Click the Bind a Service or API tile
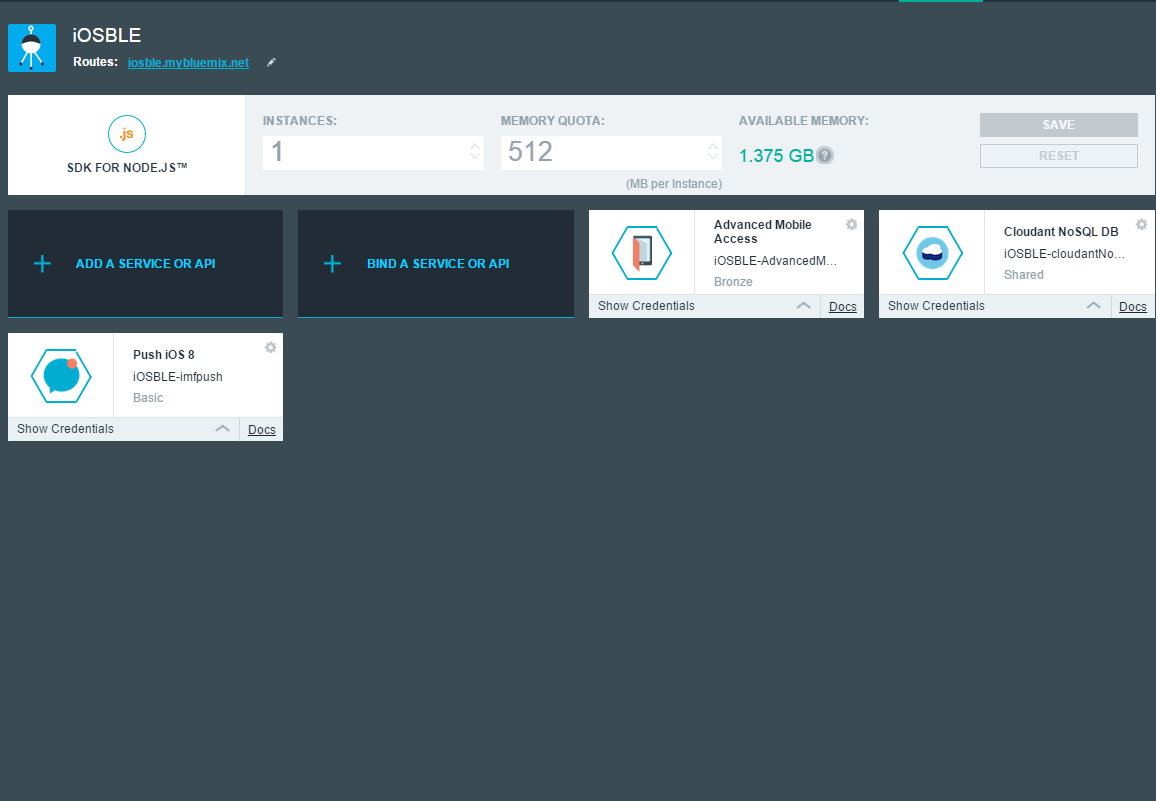This screenshot has height=801, width=1156. [436, 263]
